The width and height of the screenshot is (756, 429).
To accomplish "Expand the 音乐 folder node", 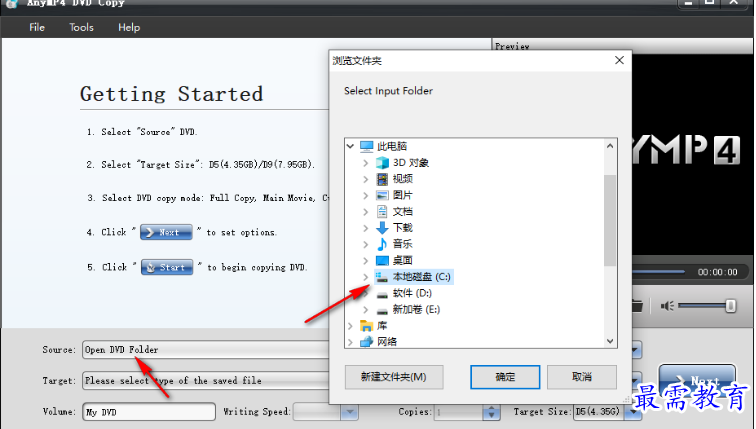I will [365, 244].
